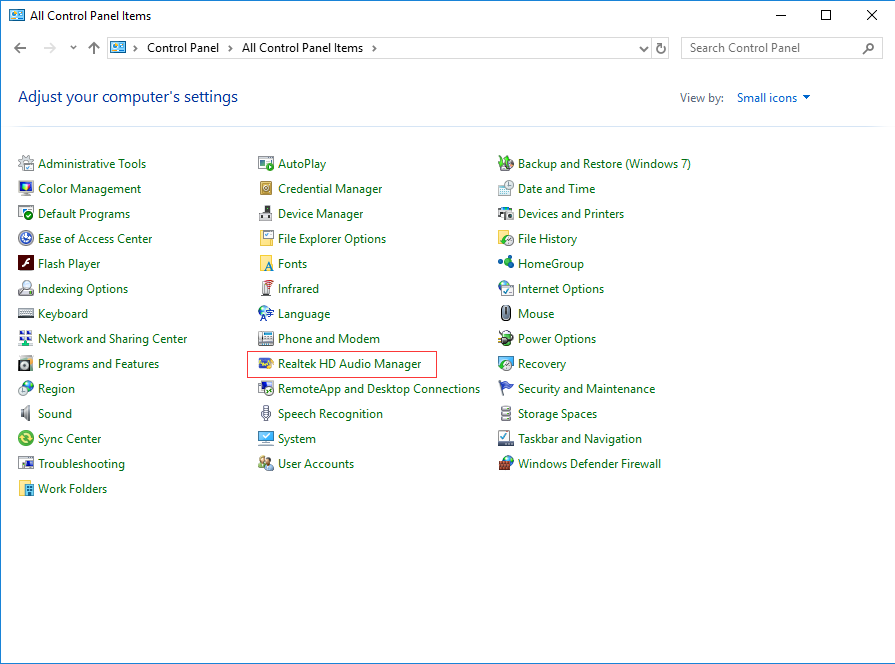
Task: Click the refresh button beside address bar
Action: tap(661, 49)
